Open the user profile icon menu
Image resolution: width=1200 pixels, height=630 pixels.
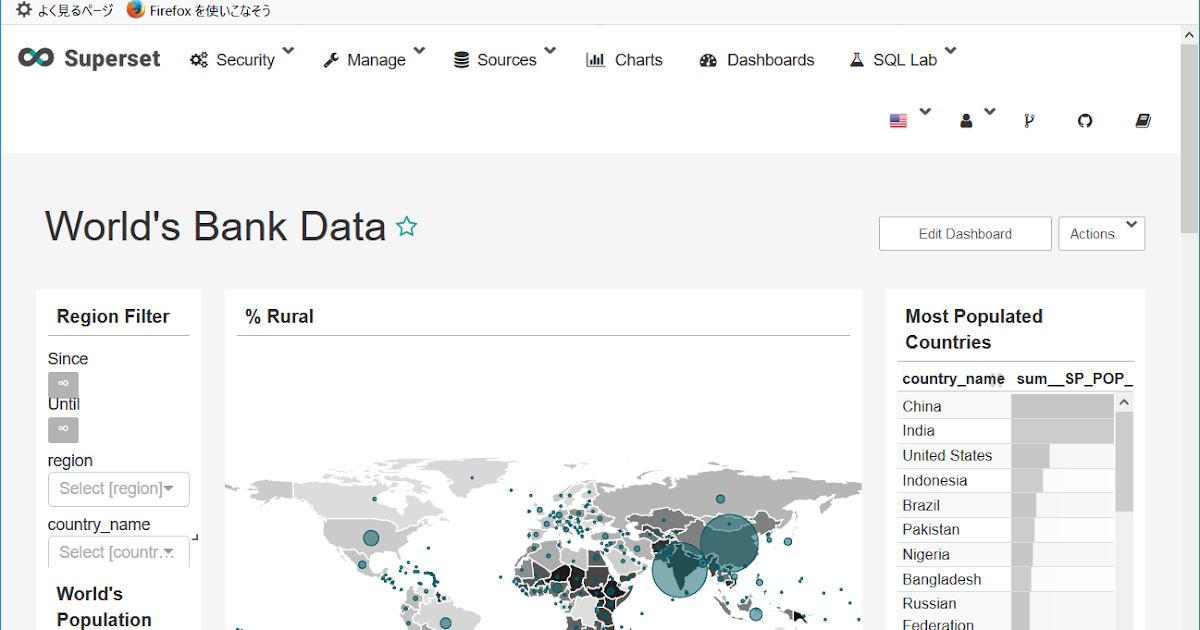(967, 121)
